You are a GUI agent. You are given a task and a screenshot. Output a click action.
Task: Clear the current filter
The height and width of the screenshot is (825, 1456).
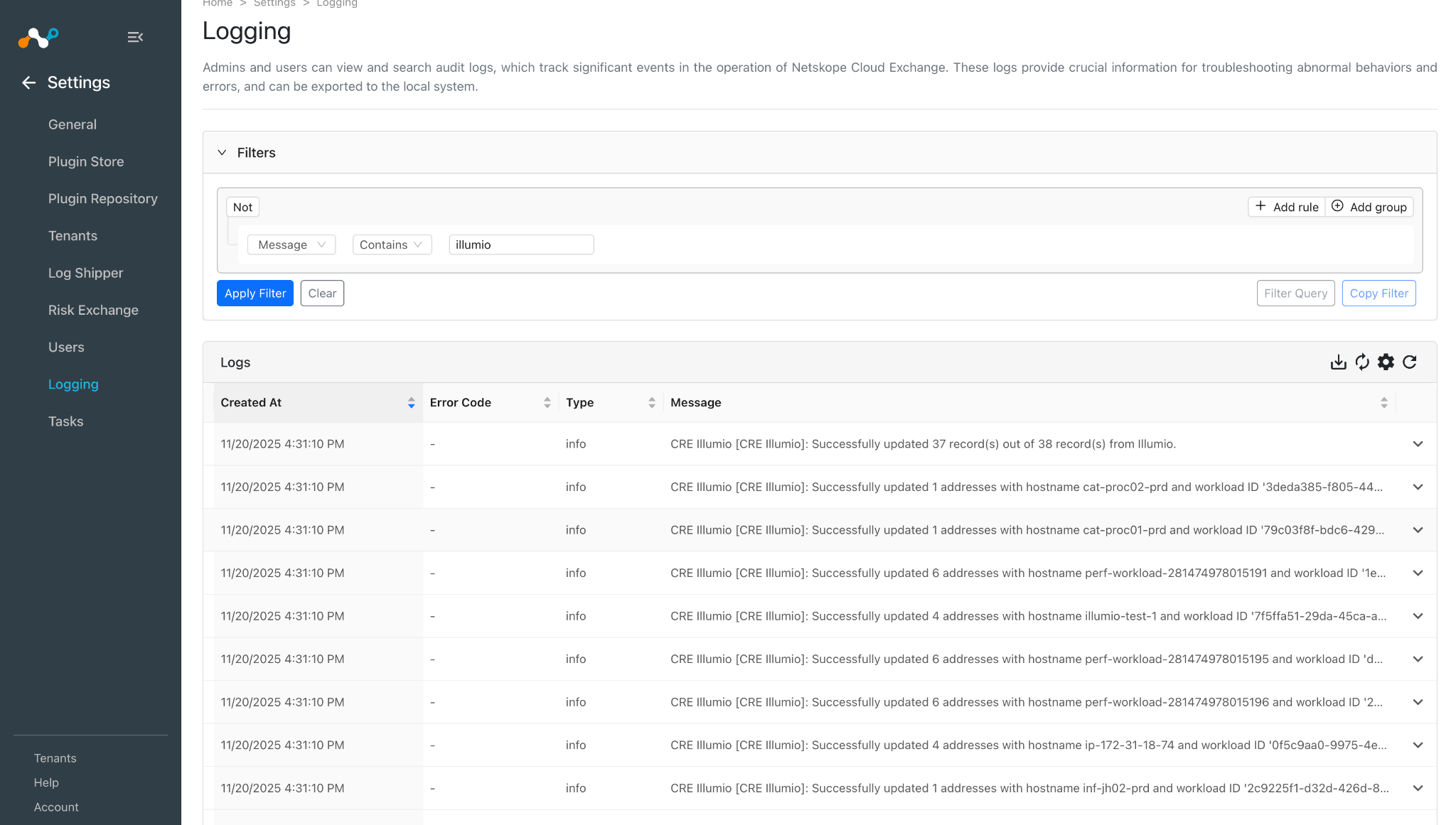click(322, 293)
